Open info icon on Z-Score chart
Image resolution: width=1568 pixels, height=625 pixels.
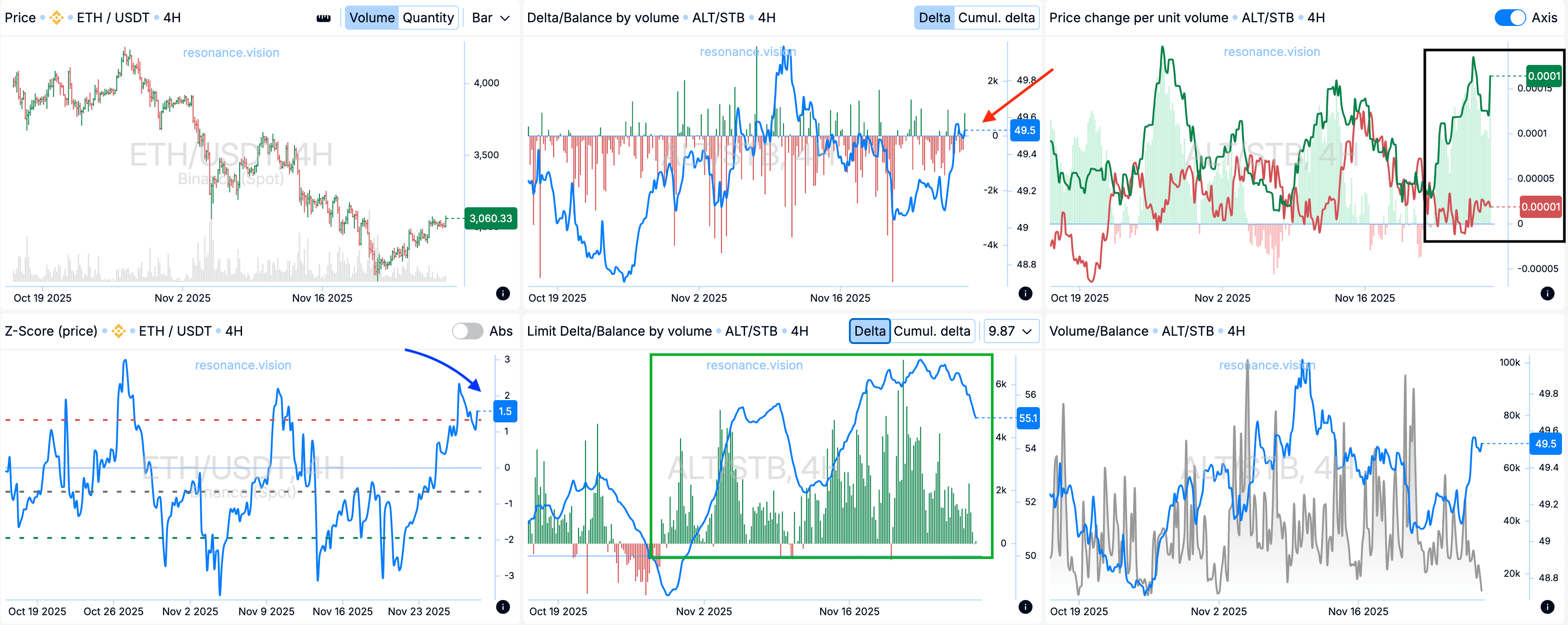point(503,607)
